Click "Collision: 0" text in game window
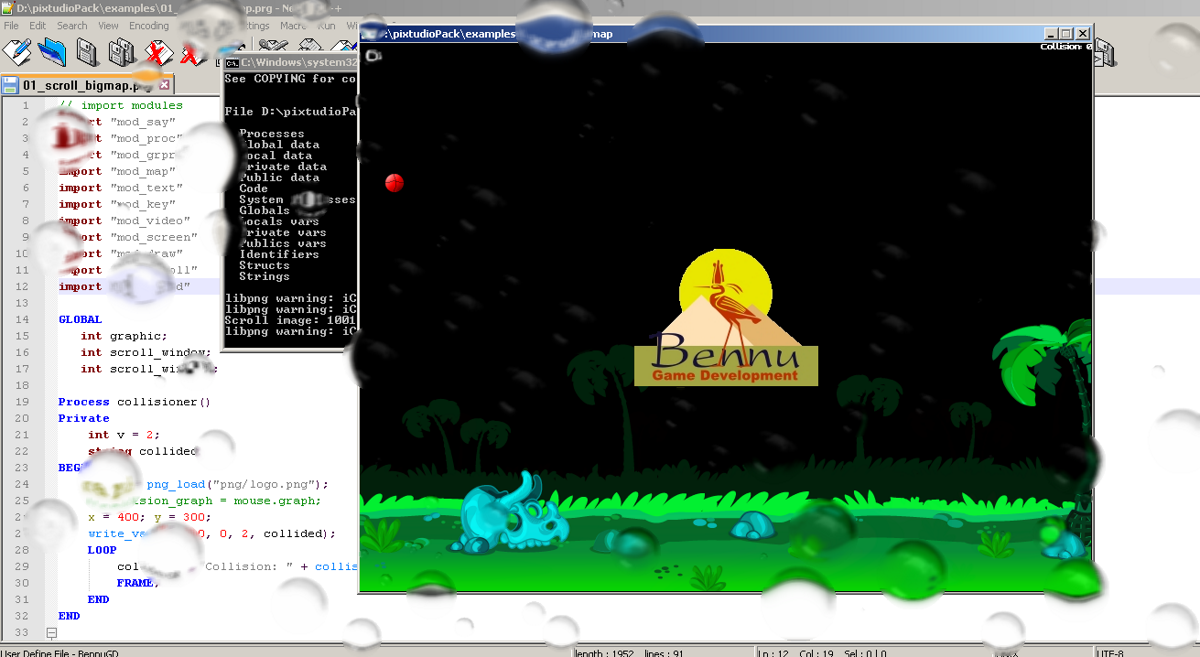This screenshot has width=1200, height=657. coord(1066,46)
